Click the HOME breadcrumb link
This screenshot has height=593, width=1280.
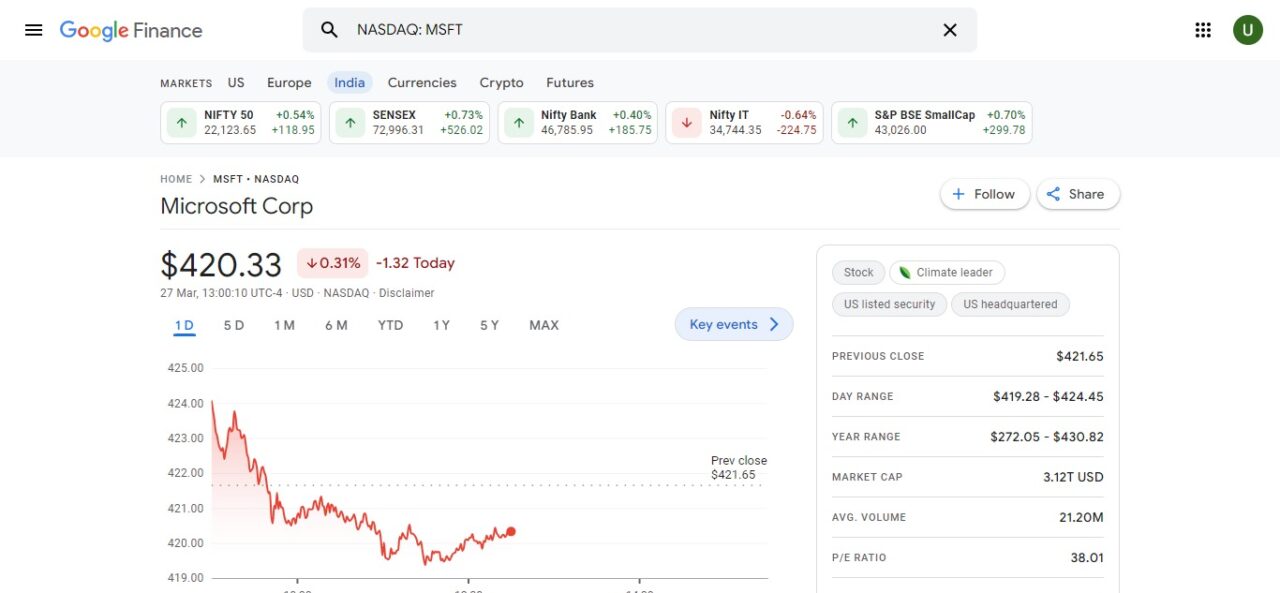176,179
